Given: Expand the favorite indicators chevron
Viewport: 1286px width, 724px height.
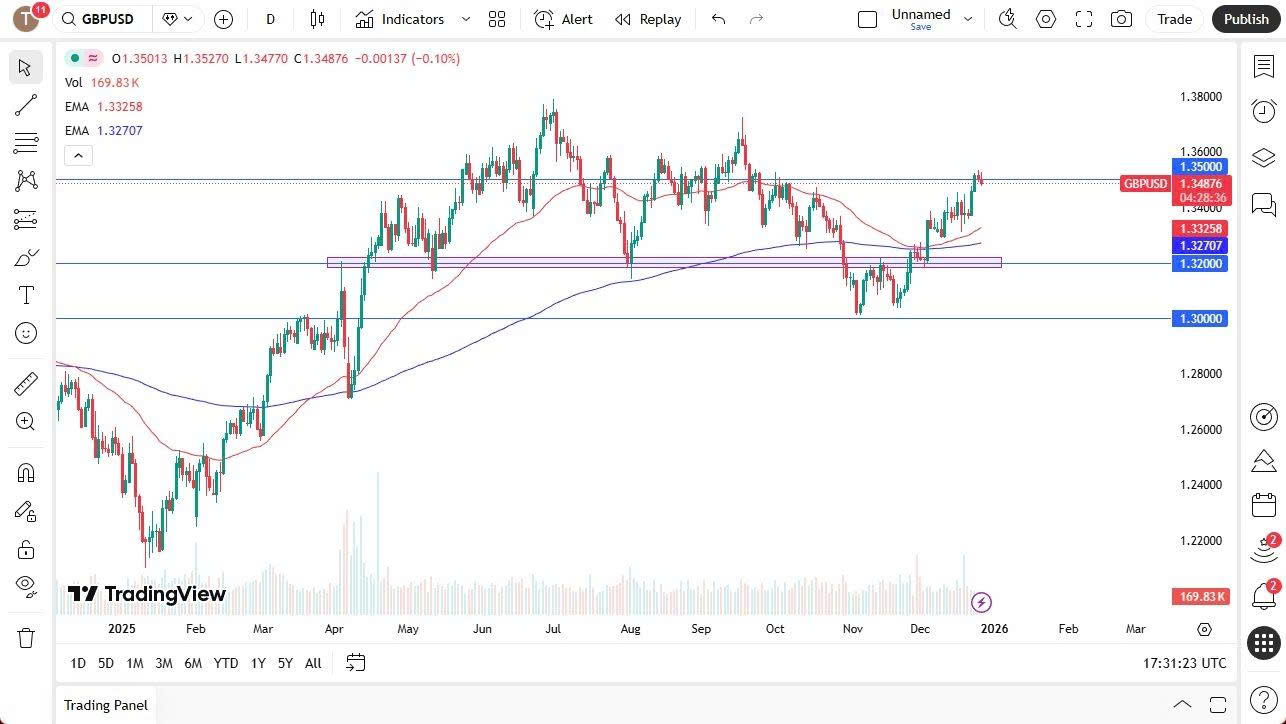Looking at the screenshot, I should point(465,19).
